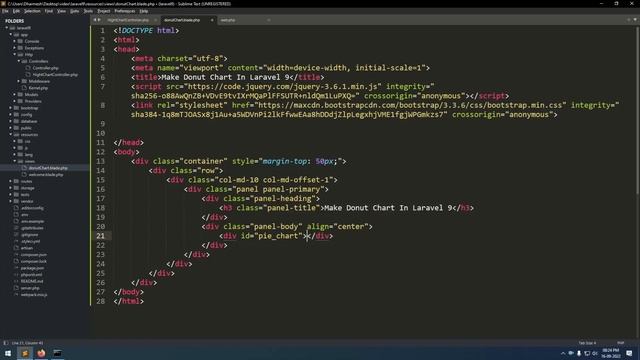This screenshot has width=640, height=360.
Task: Click the next tab arrow
Action: click(99, 20)
